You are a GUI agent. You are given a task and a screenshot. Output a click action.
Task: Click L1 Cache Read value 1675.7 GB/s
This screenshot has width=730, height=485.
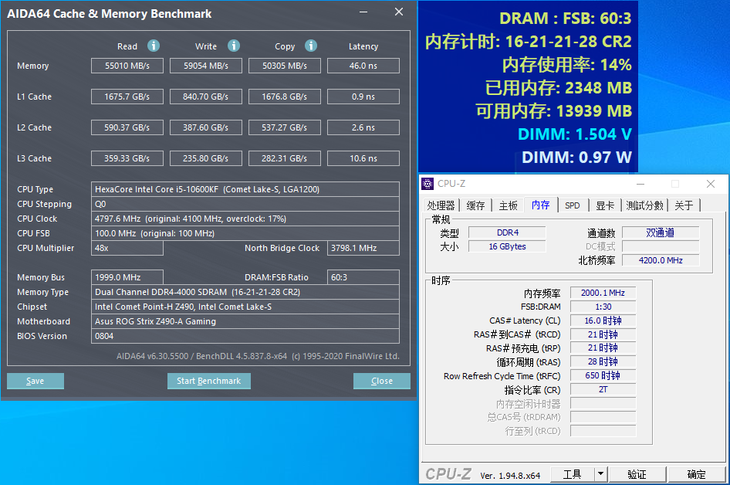click(127, 96)
